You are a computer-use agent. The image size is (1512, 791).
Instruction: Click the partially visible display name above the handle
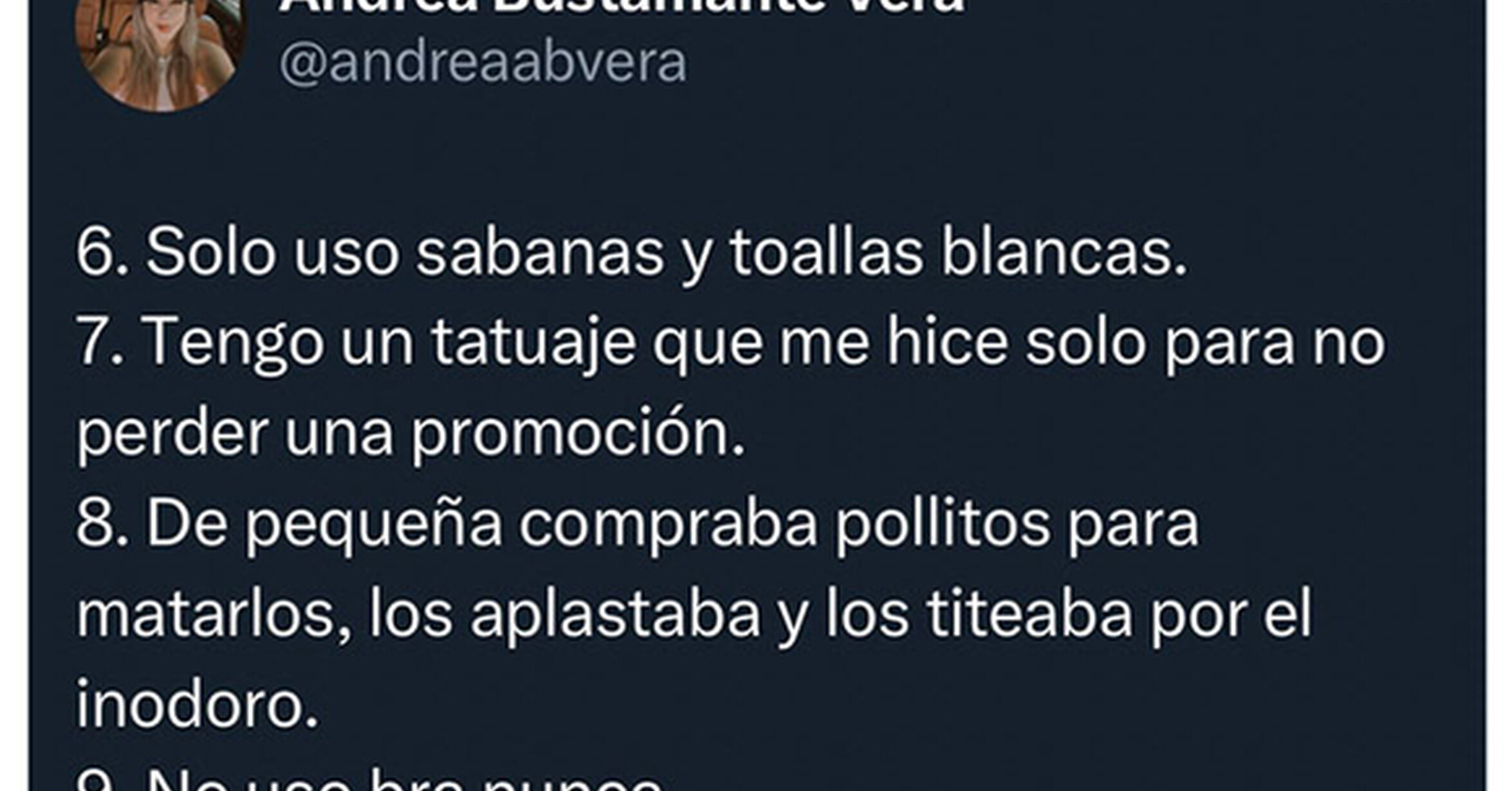tap(622, 6)
